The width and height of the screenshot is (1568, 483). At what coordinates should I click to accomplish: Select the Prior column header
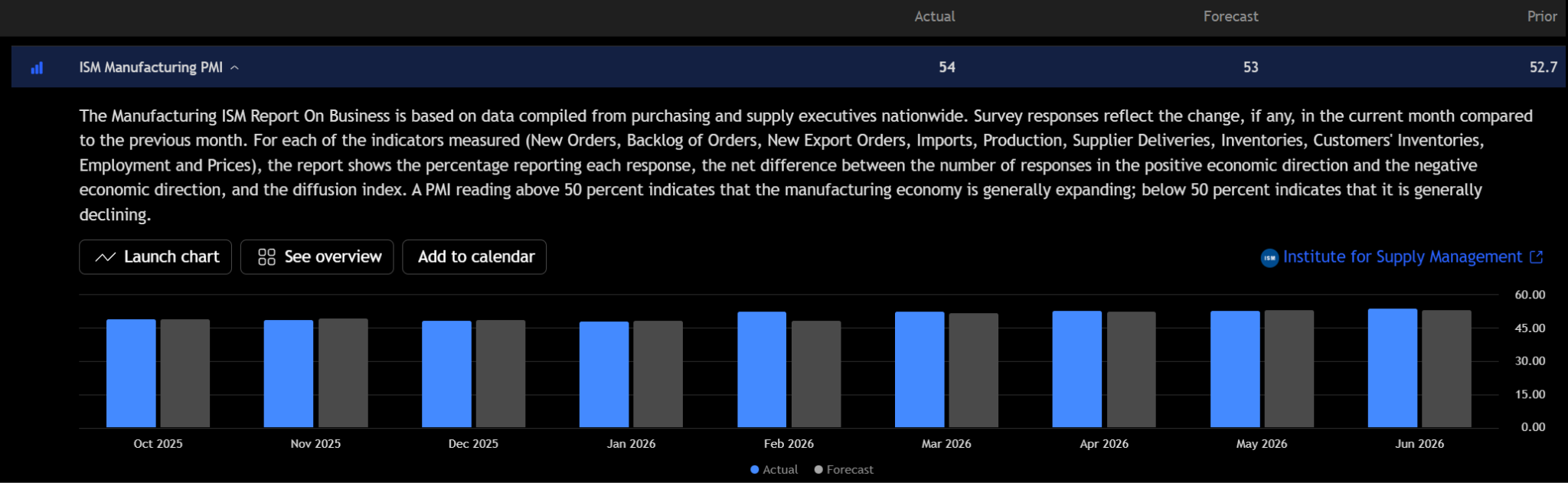1542,16
